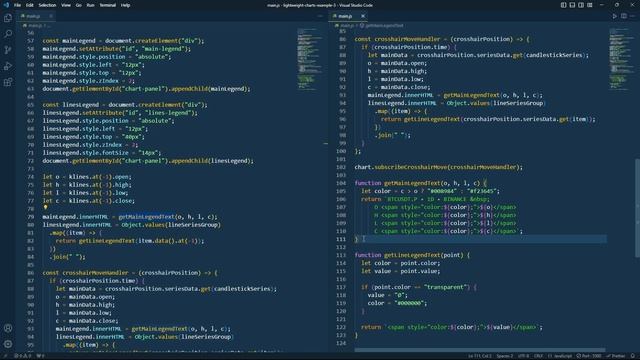Click the left editor minimap

coord(309,59)
